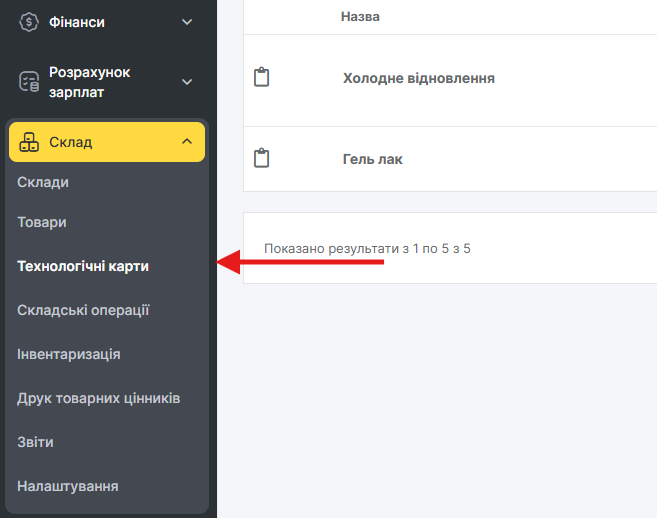The width and height of the screenshot is (657, 518).
Task: Select Технологічні карти in the sidebar
Action: click(83, 266)
